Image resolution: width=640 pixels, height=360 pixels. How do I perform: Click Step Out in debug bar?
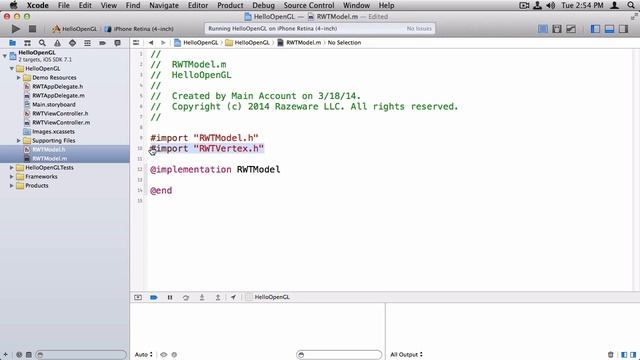[218, 297]
